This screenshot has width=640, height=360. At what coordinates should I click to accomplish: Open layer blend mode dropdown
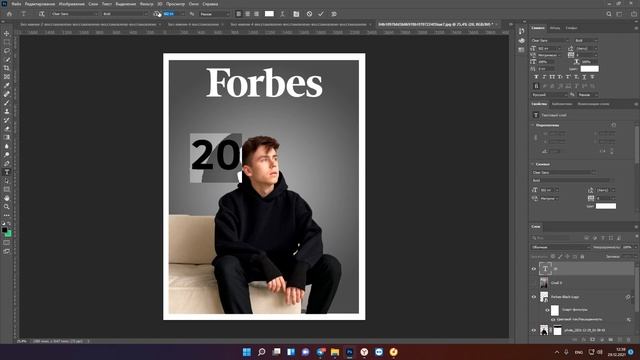coord(561,247)
